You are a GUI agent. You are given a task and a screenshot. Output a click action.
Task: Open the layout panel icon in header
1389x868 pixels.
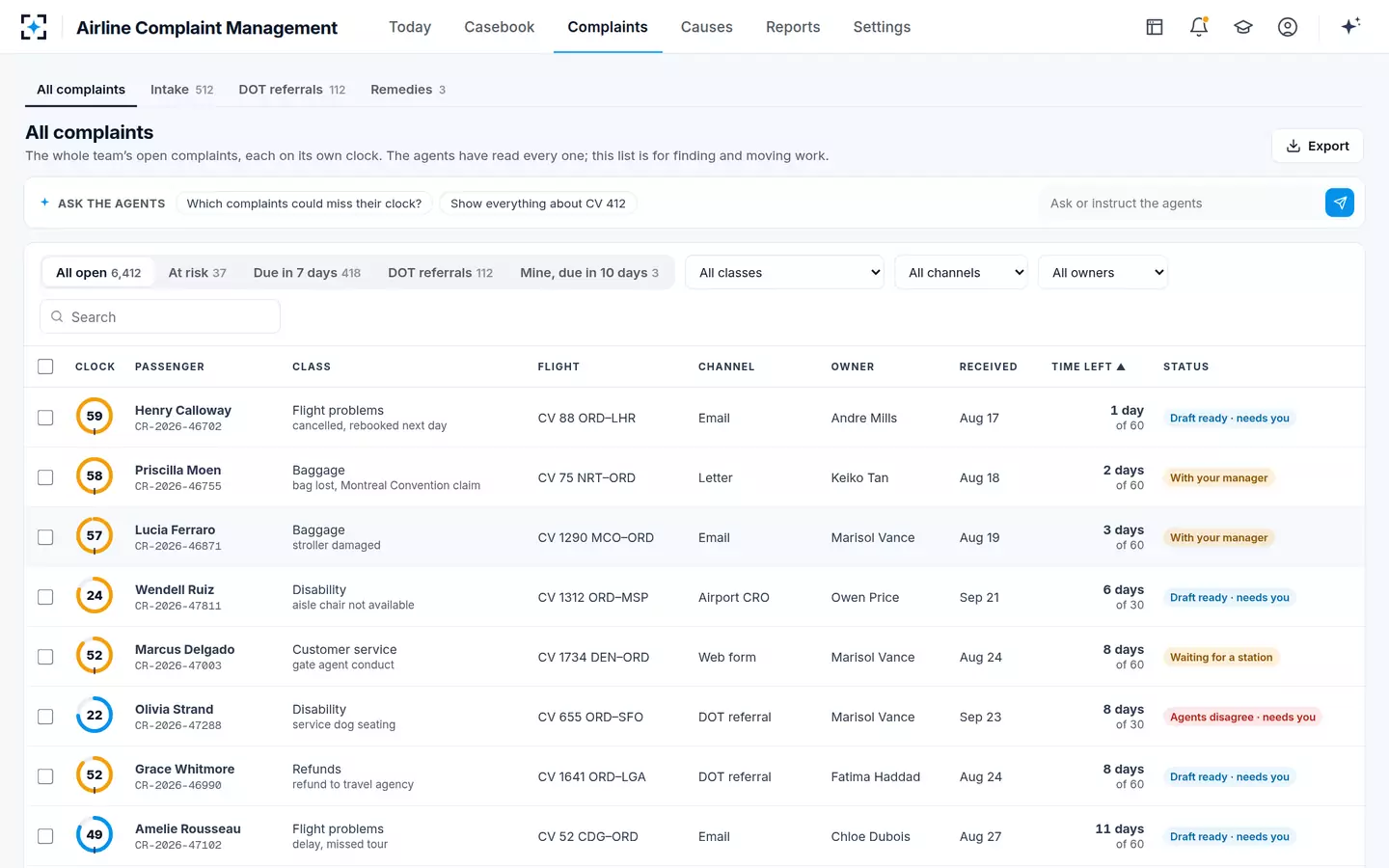click(x=1155, y=27)
